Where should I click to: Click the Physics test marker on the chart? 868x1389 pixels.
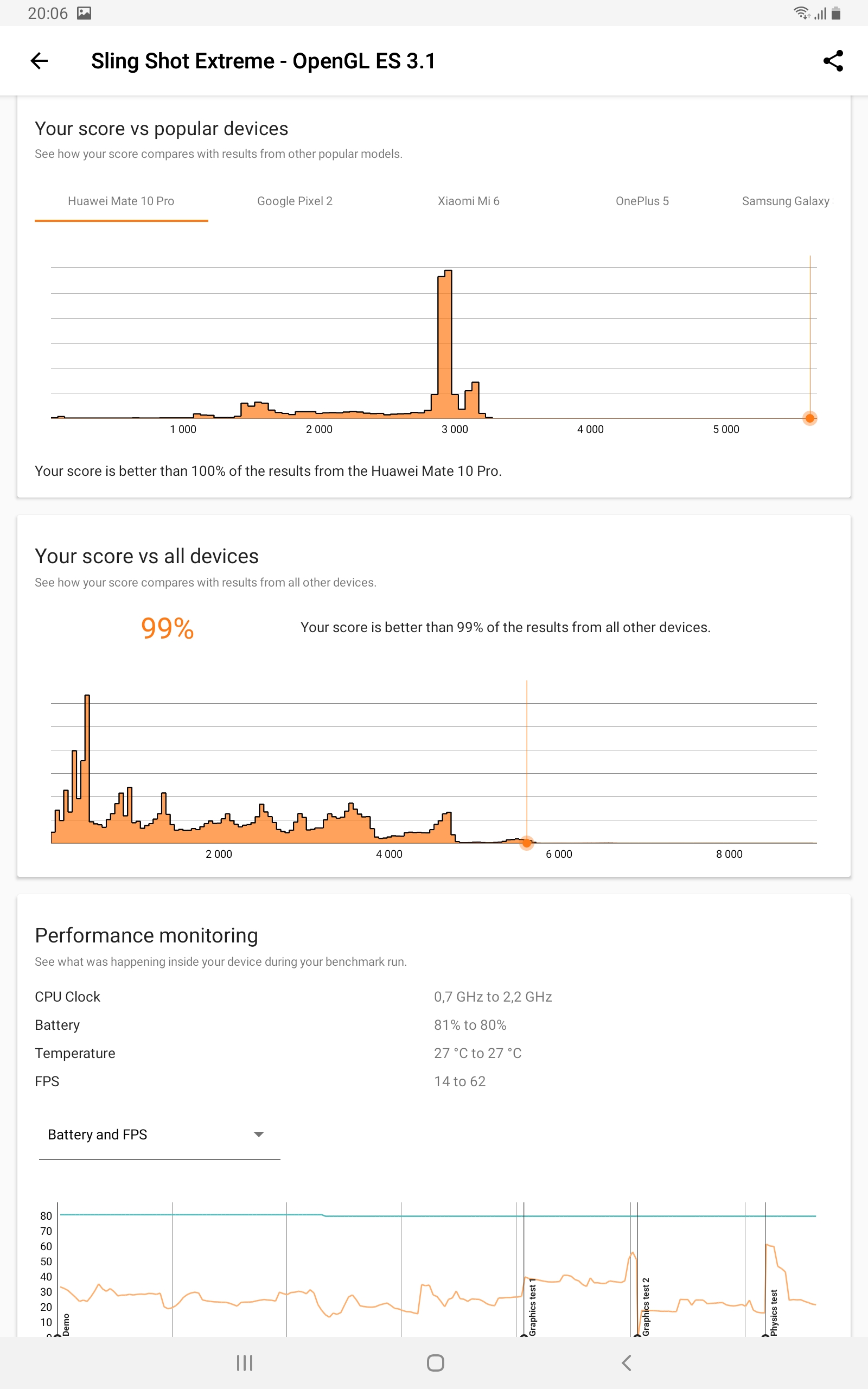[x=773, y=1312]
